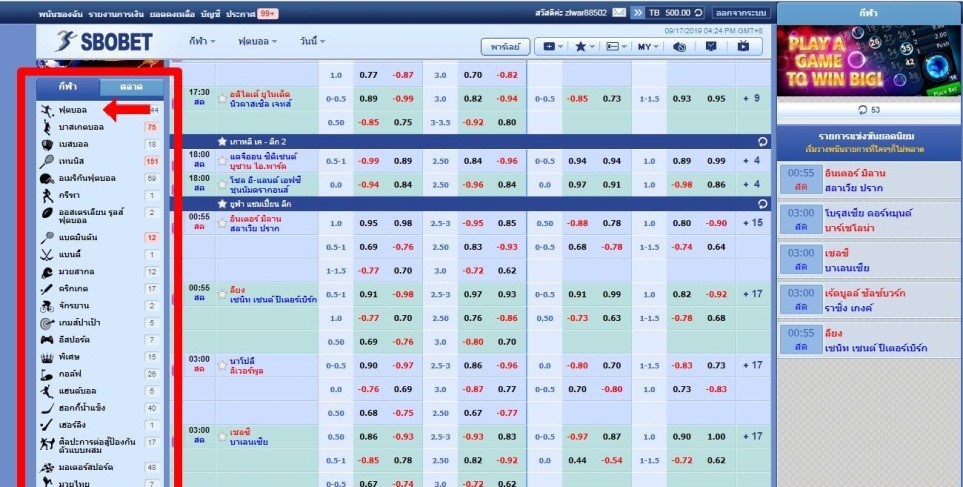Favorite the อดิไลด์ ยูไนเต็ด match star
Image resolution: width=963 pixels, height=487 pixels.
pos(222,99)
